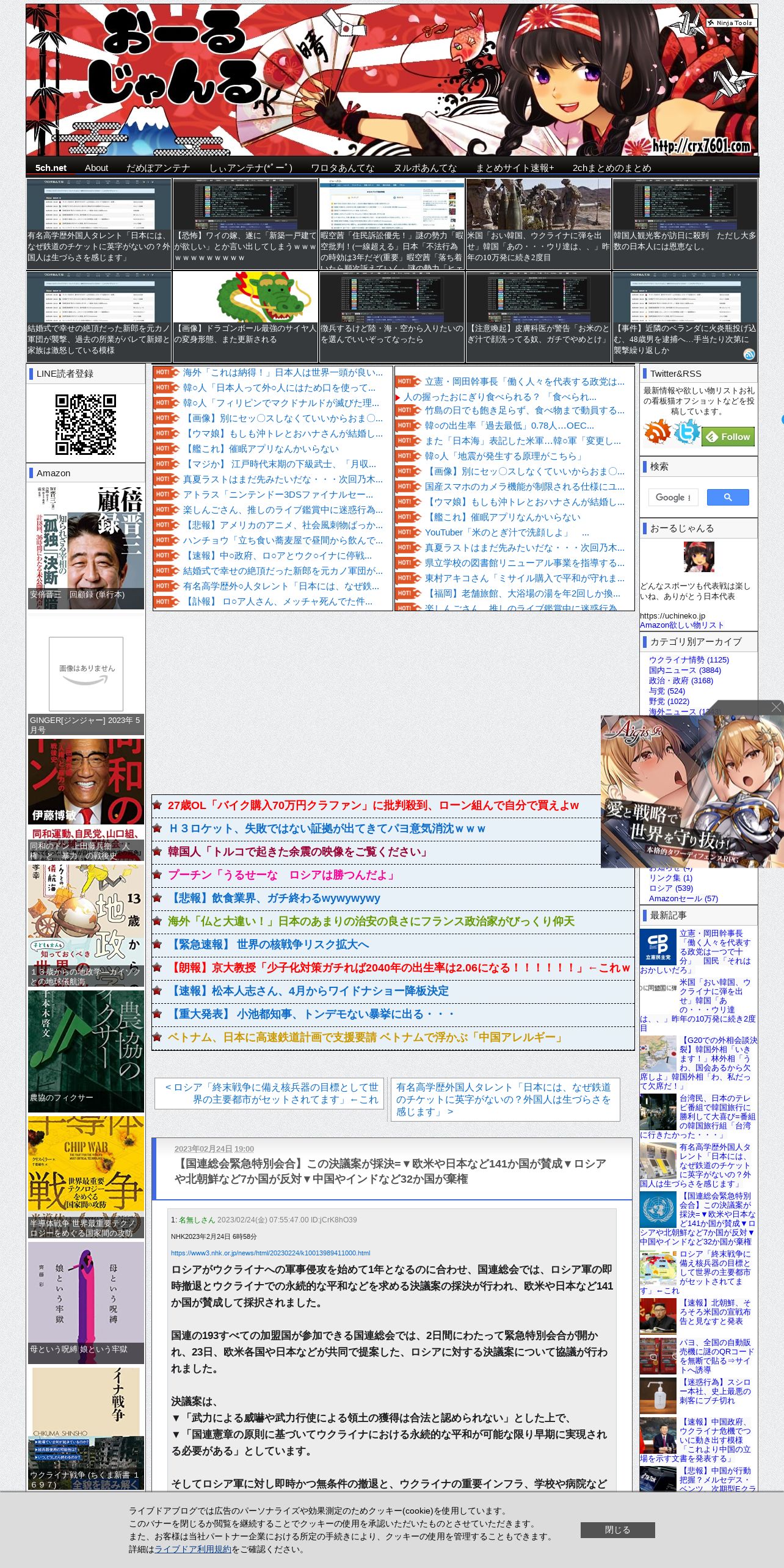Screen dimensions: 784x1568
Task: Open 【悲報】飲食業界、ガチ終わる headline
Action: coord(274,898)
